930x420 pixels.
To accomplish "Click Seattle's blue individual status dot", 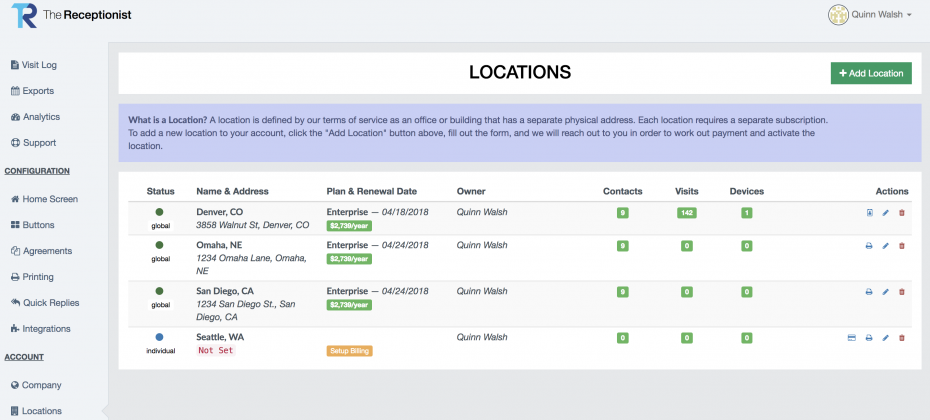I will pyautogui.click(x=159, y=337).
